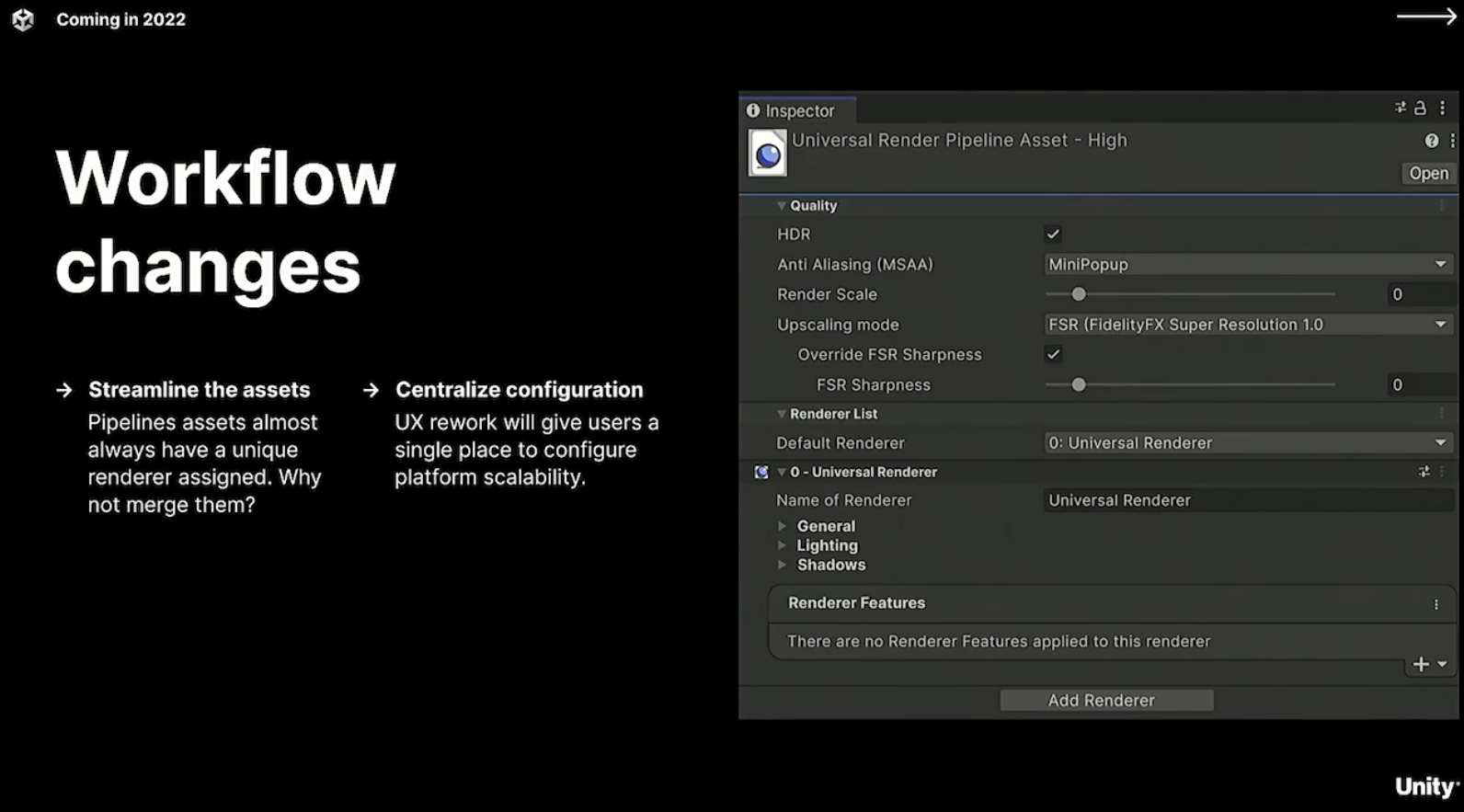The image size is (1464, 812).
Task: Click the Render Scale label
Action: pos(827,294)
